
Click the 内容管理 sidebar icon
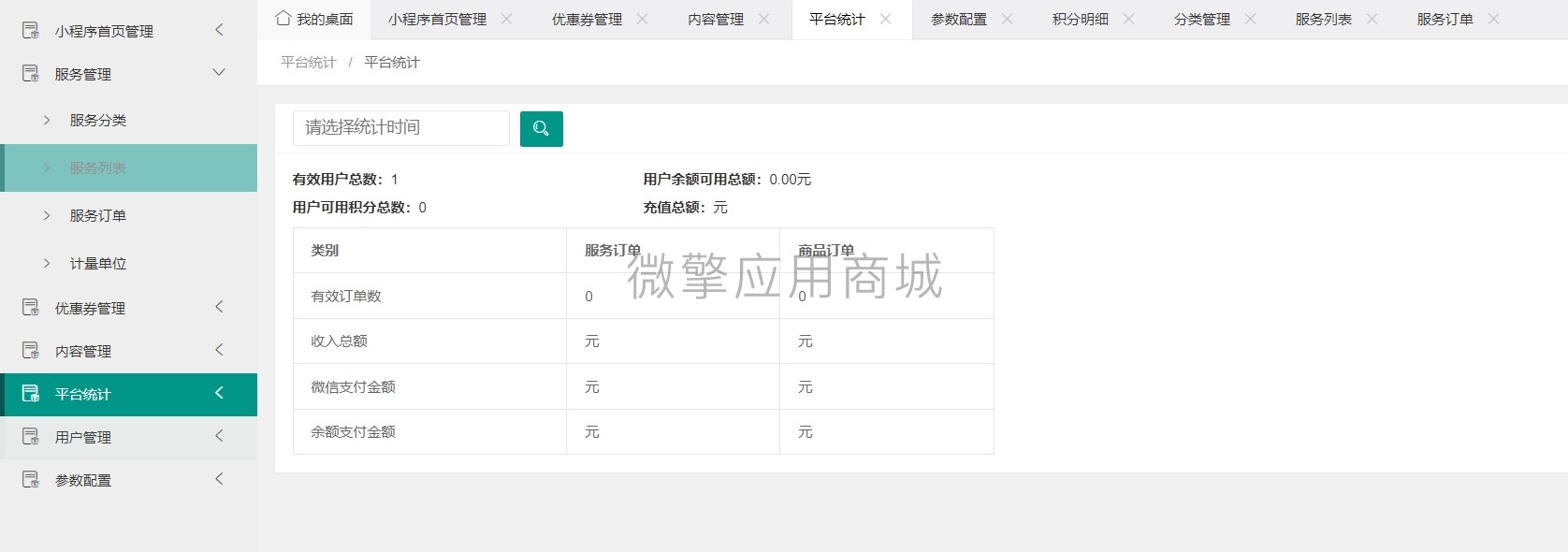pos(31,351)
